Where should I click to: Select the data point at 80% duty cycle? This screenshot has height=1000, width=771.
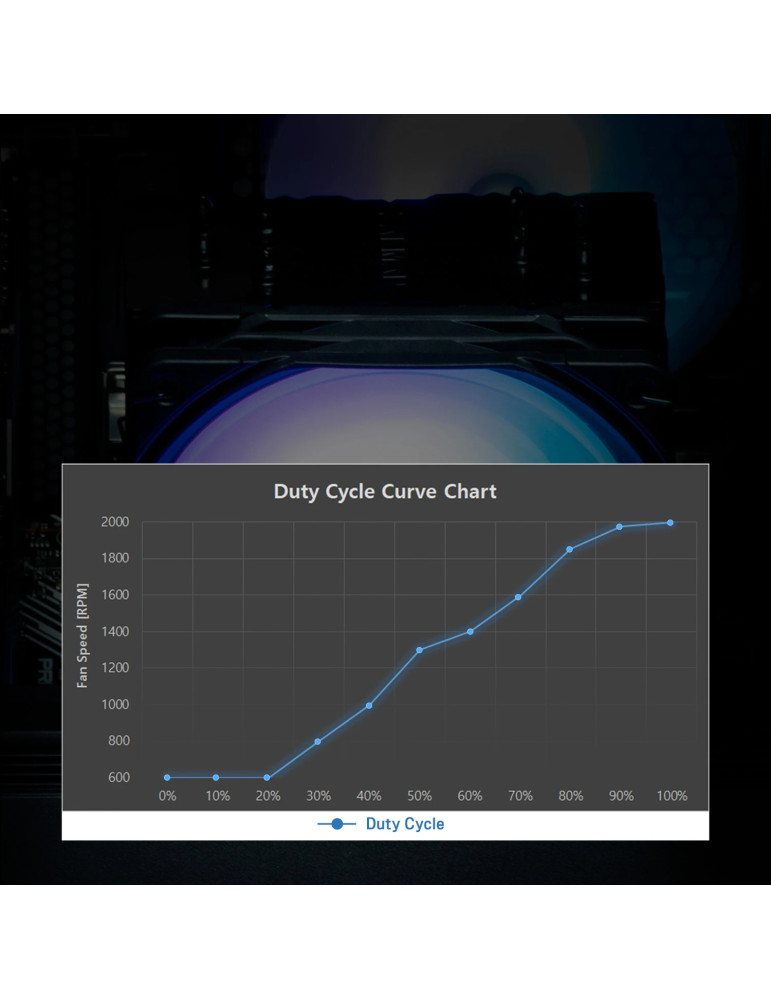coord(569,550)
